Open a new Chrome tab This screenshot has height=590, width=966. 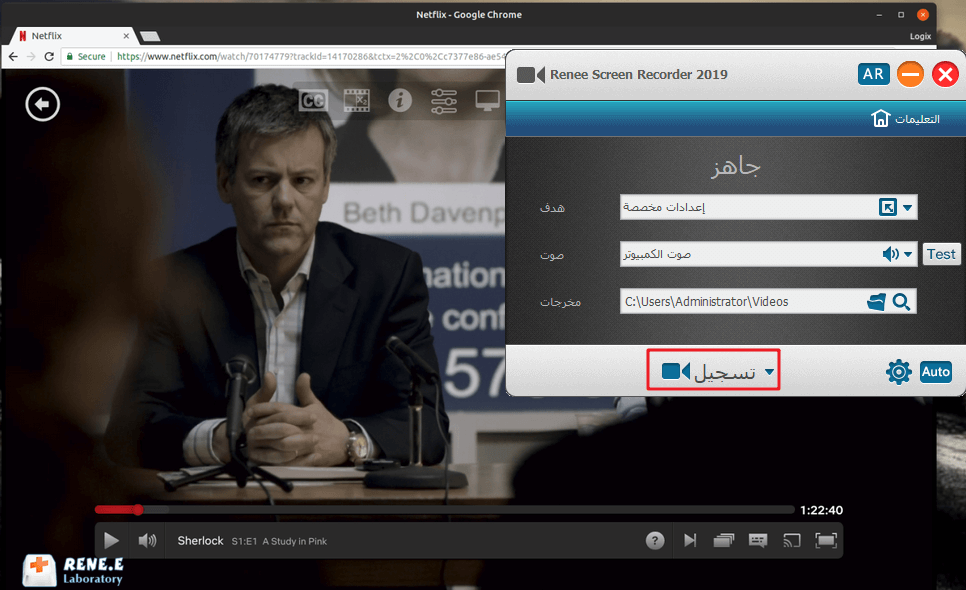pyautogui.click(x=150, y=36)
